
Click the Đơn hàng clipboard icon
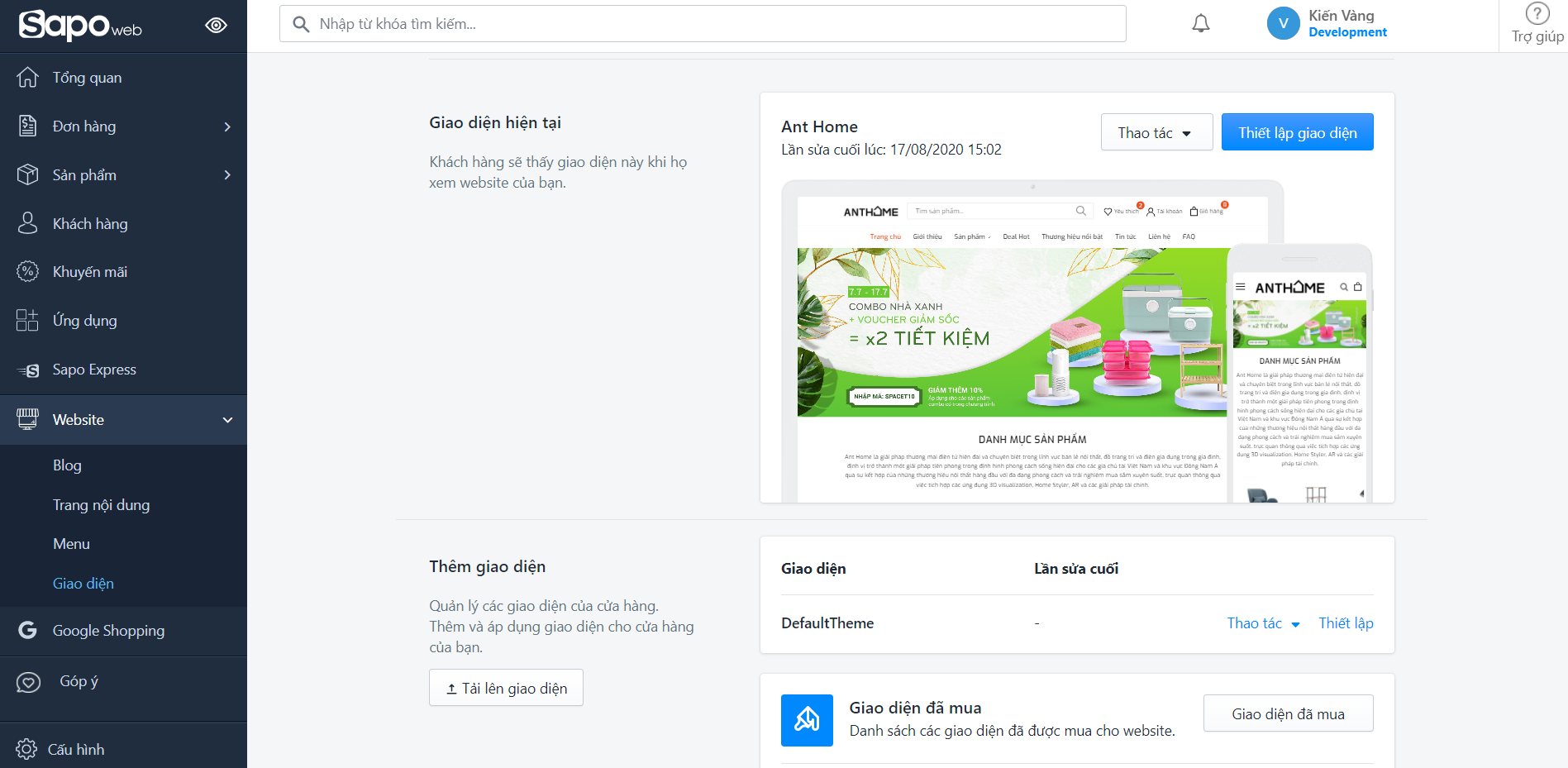pyautogui.click(x=27, y=126)
